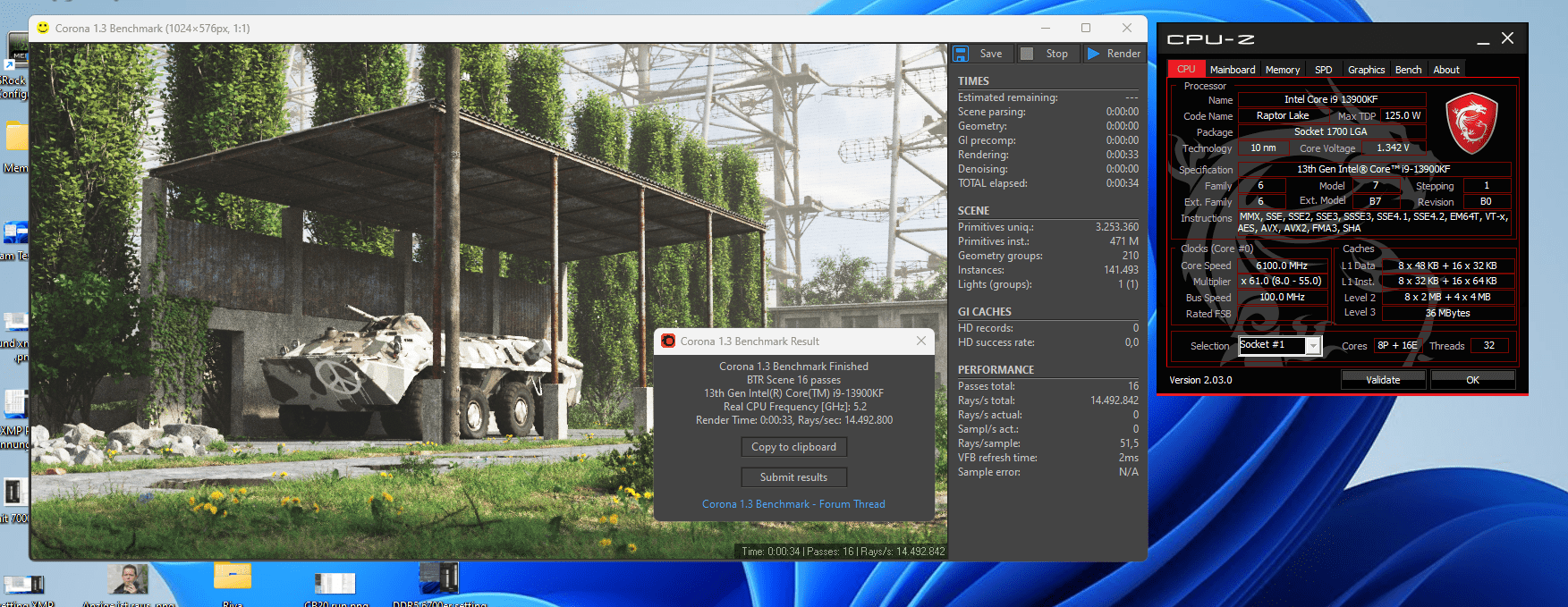The height and width of the screenshot is (607, 1568).
Task: Click the 'Intel Core i9 13900KF' name field
Action: [x=1330, y=99]
